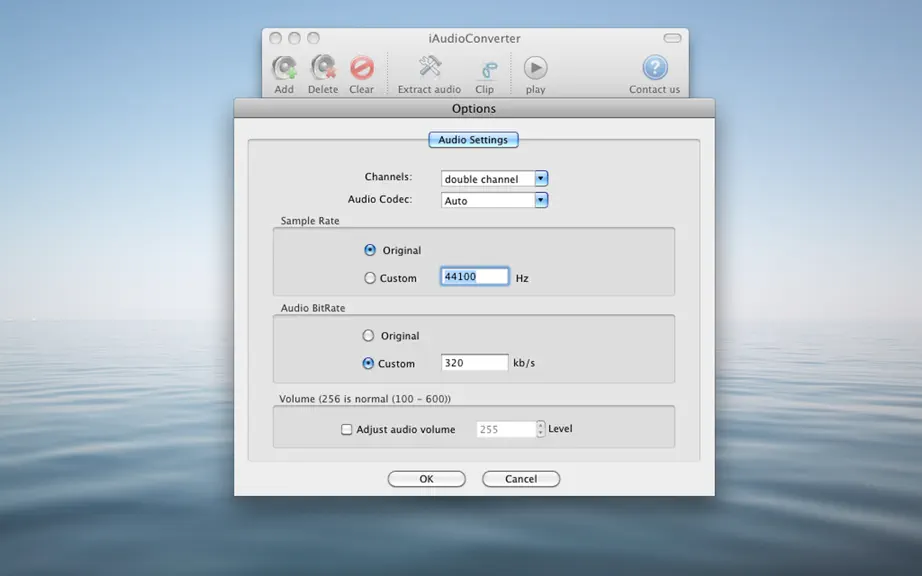Choose Original audio bitrate option
The image size is (922, 576).
click(368, 336)
